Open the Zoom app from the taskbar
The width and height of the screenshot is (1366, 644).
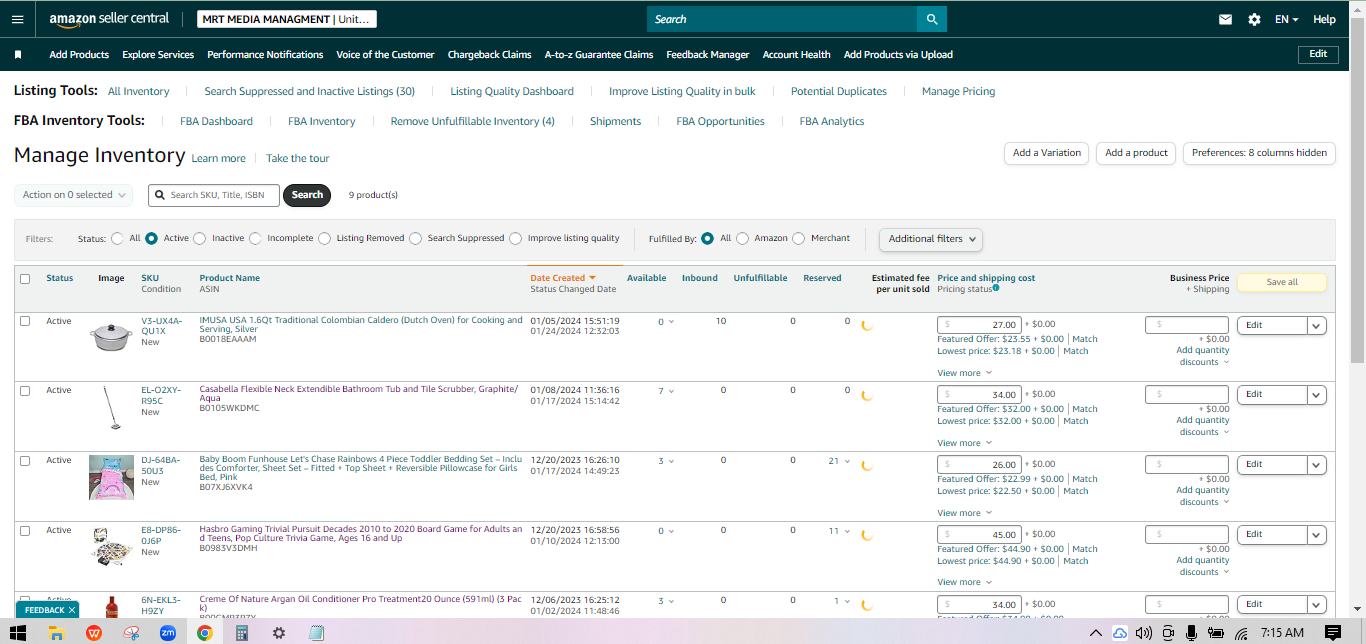coord(167,632)
